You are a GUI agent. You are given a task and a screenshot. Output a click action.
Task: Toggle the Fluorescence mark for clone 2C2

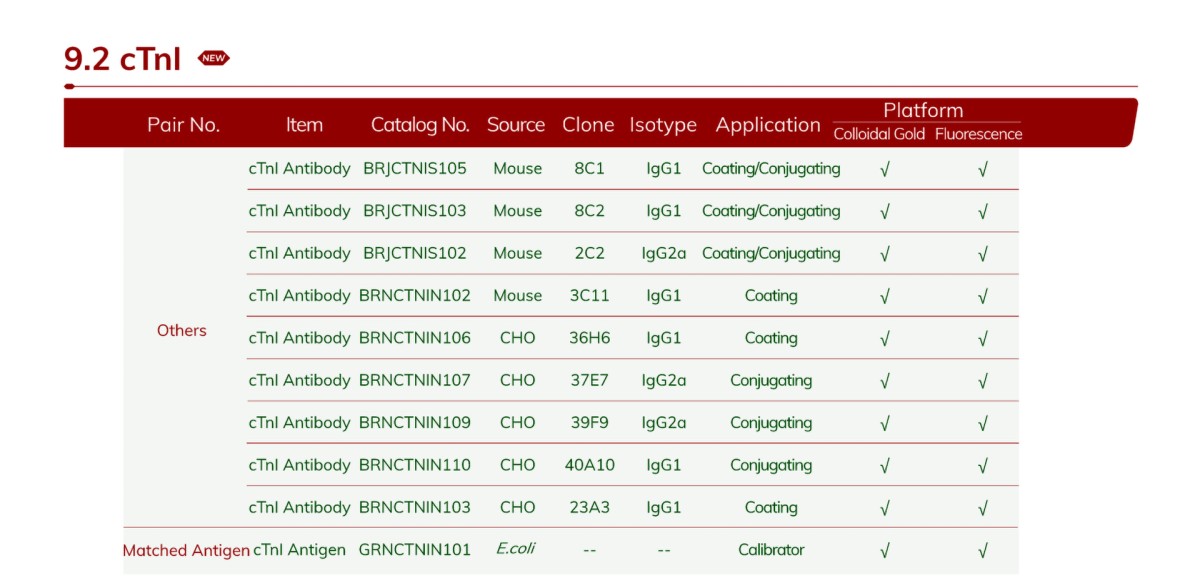(982, 253)
